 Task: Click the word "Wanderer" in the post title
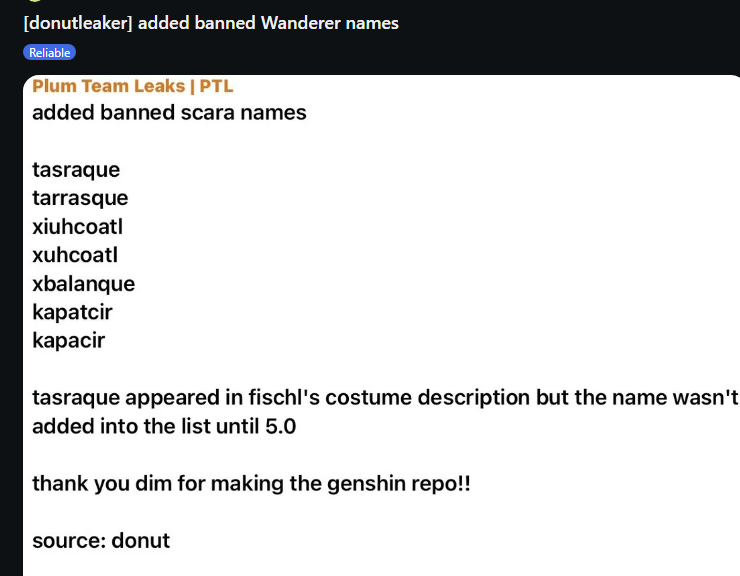pyautogui.click(x=302, y=23)
